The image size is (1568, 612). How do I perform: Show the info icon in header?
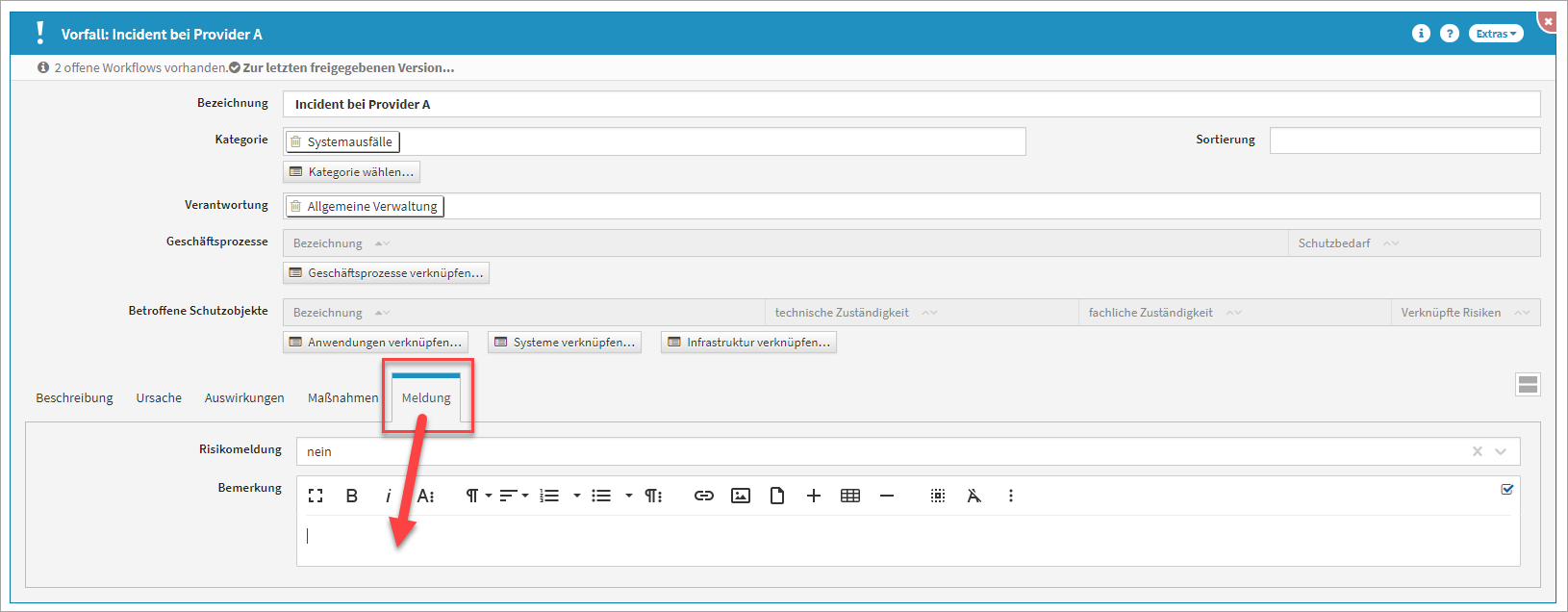tap(1421, 34)
